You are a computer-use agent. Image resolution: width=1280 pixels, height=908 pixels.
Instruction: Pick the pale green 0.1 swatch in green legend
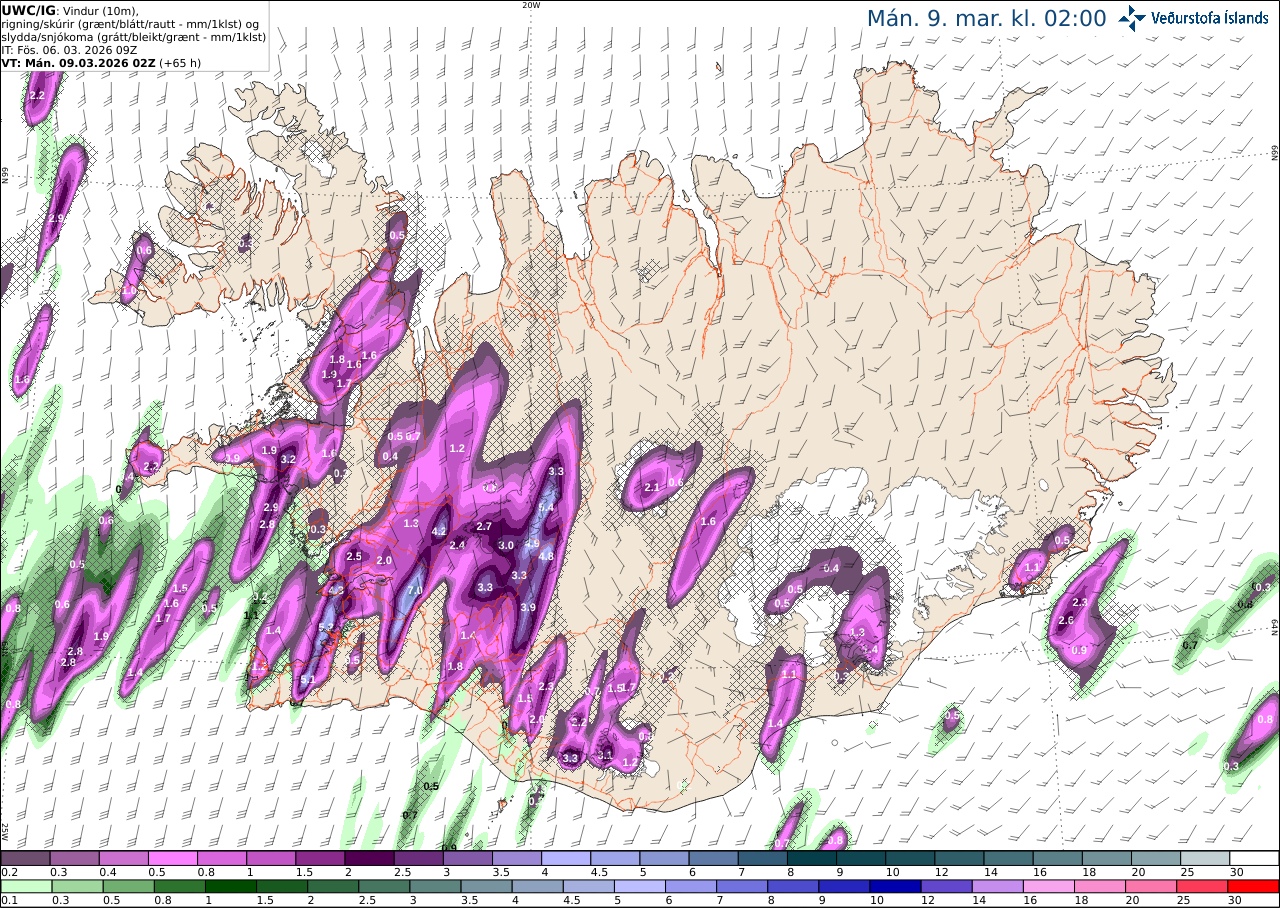coord(25,886)
